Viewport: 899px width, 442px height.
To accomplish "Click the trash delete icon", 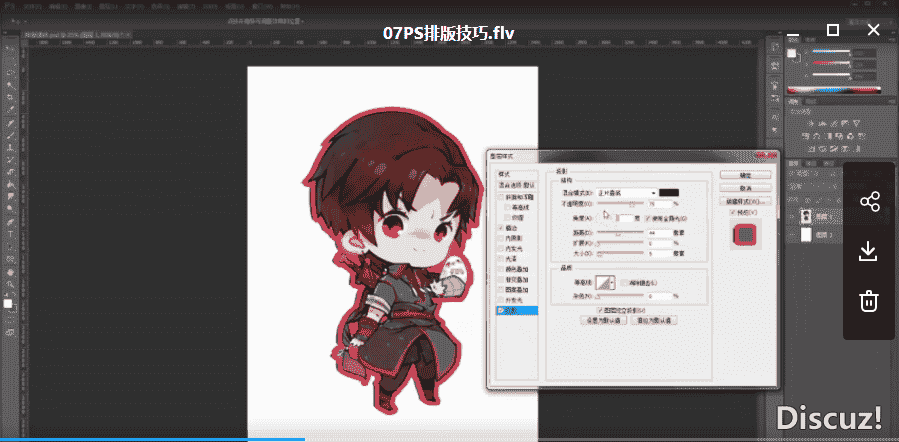I will pyautogui.click(x=870, y=300).
